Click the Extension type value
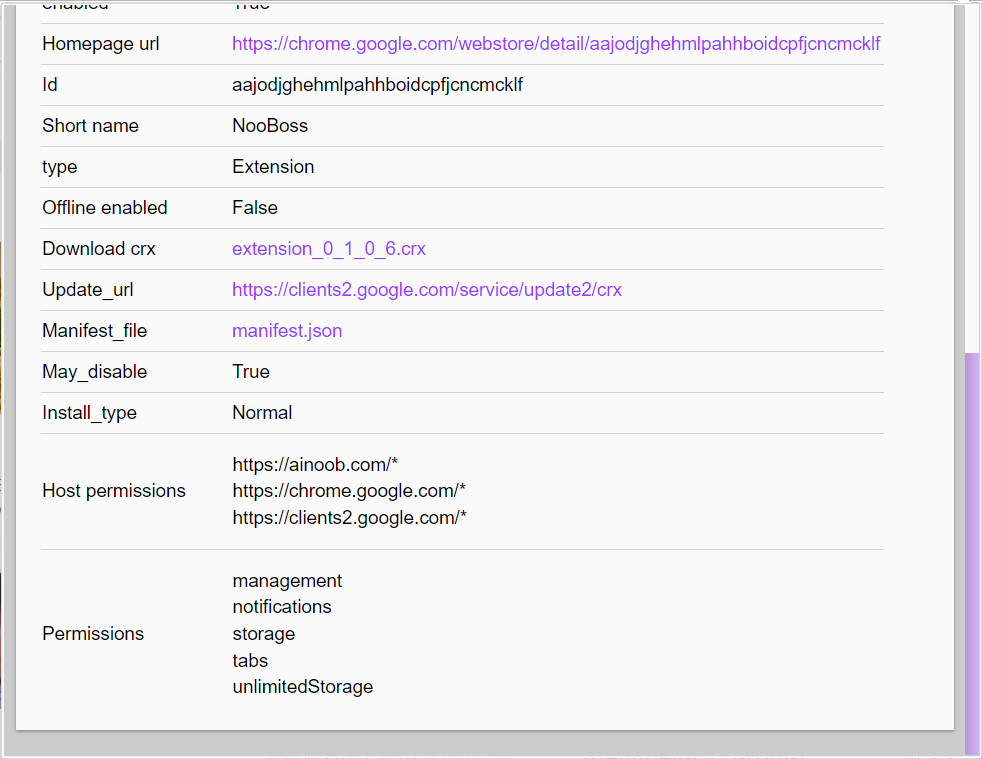Image resolution: width=982 pixels, height=759 pixels. [x=273, y=167]
